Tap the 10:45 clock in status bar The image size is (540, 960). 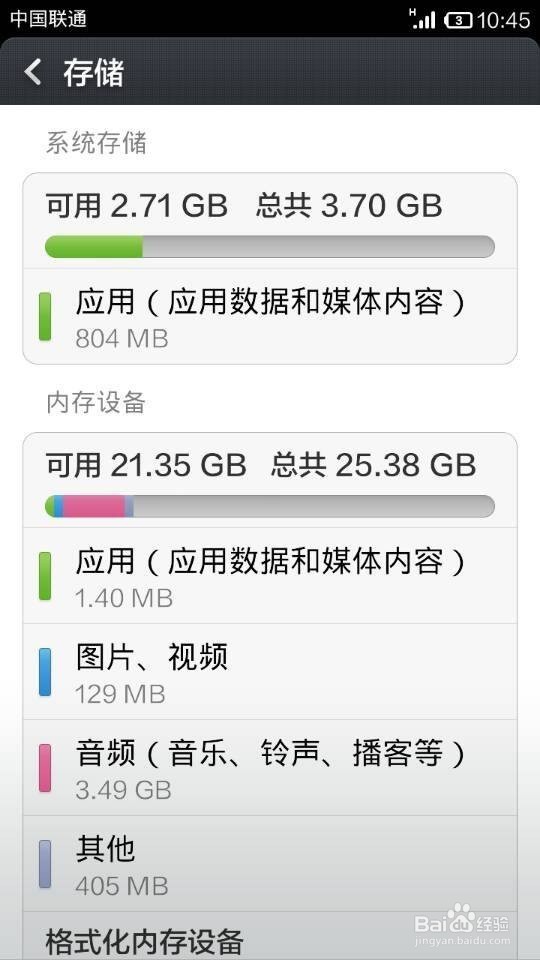[x=503, y=20]
